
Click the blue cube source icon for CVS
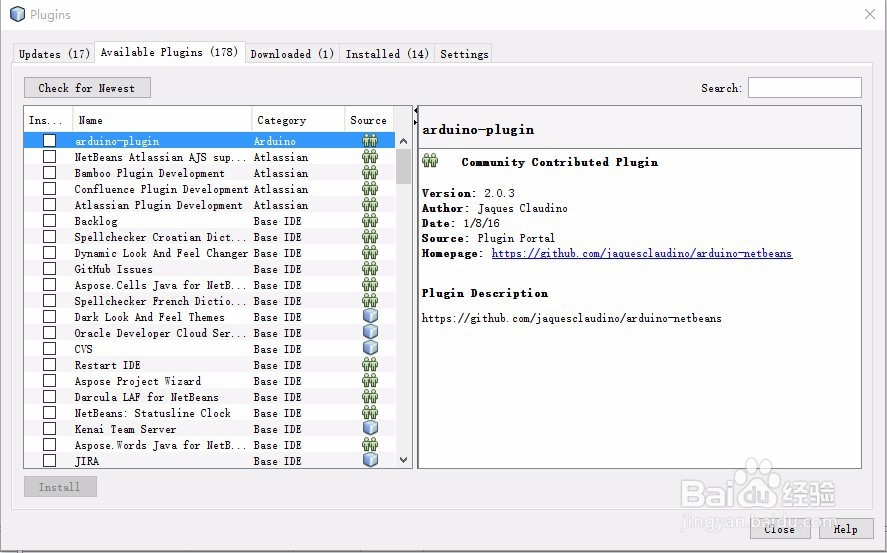coord(370,348)
